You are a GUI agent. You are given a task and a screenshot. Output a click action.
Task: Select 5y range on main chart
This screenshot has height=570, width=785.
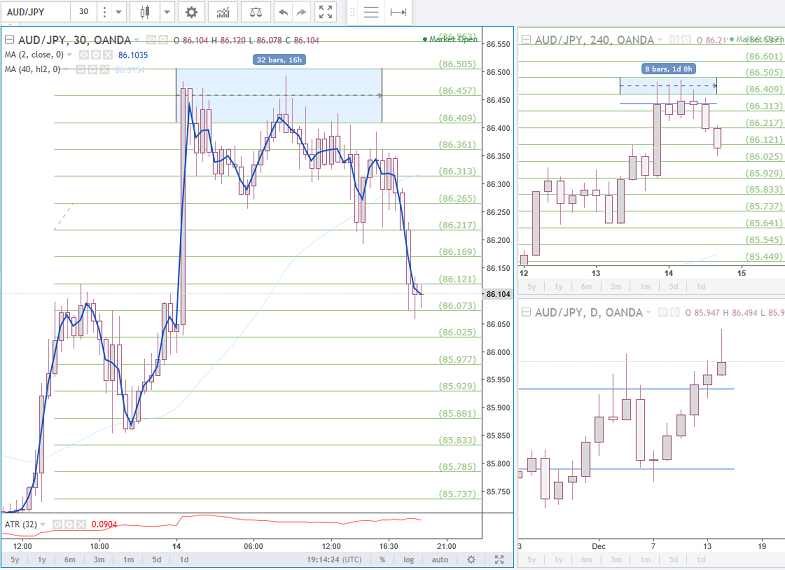click(15, 559)
